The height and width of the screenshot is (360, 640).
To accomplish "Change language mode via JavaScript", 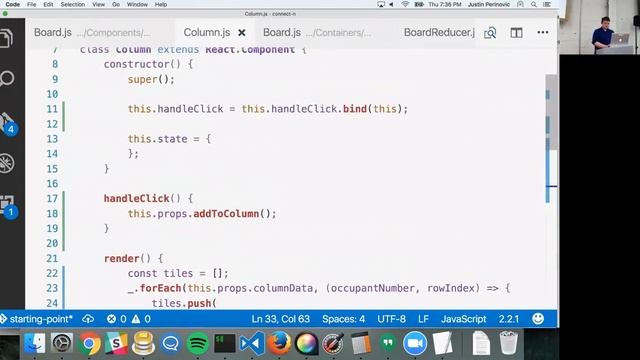I will pyautogui.click(x=463, y=319).
